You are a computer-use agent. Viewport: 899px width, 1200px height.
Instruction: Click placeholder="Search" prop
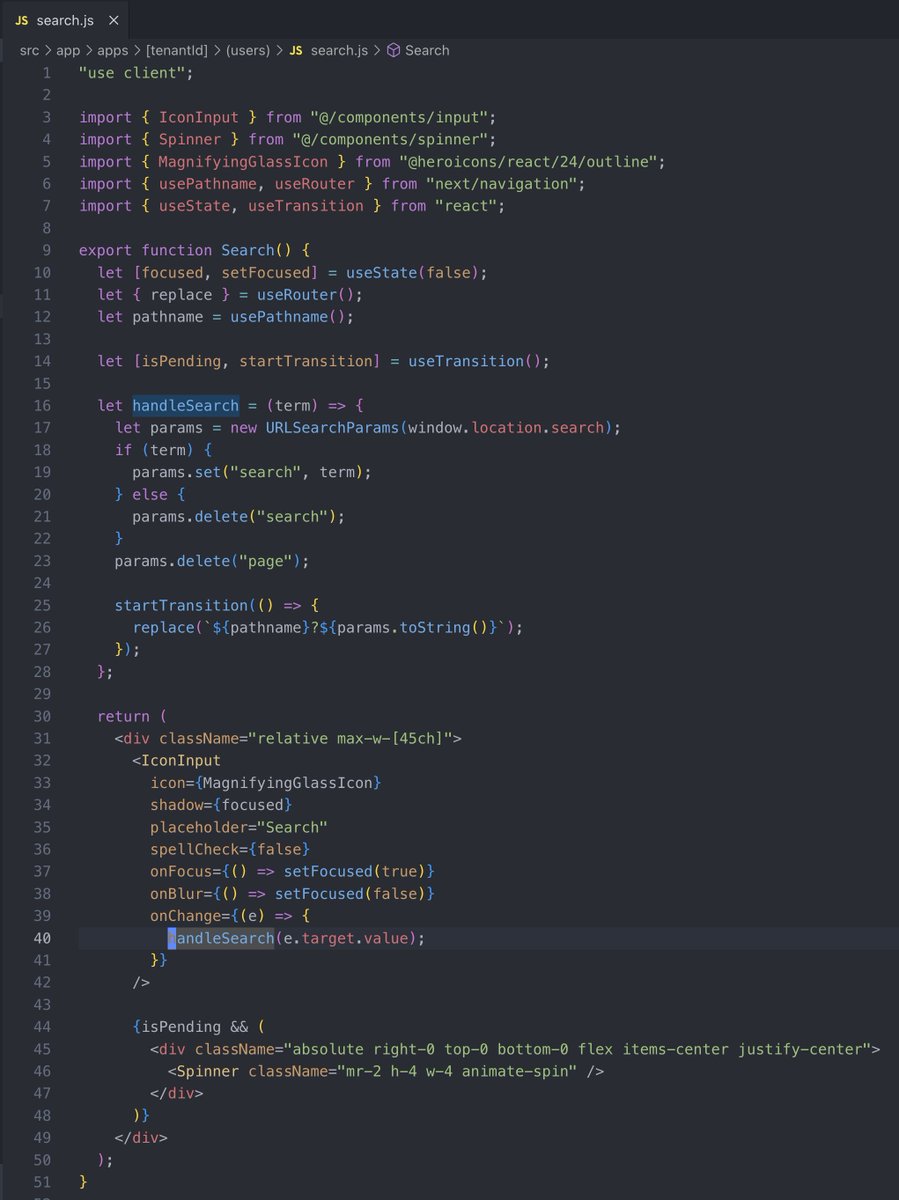click(x=239, y=827)
